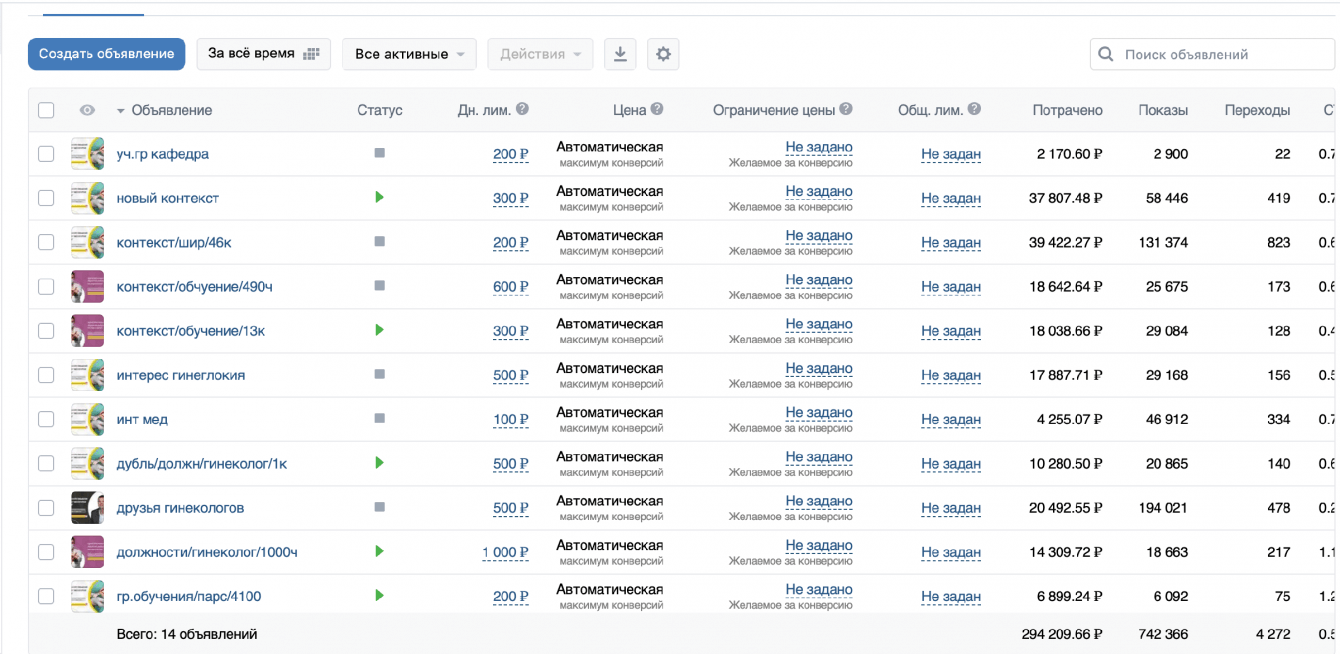
Task: Click the Создать объявление button
Action: [x=107, y=54]
